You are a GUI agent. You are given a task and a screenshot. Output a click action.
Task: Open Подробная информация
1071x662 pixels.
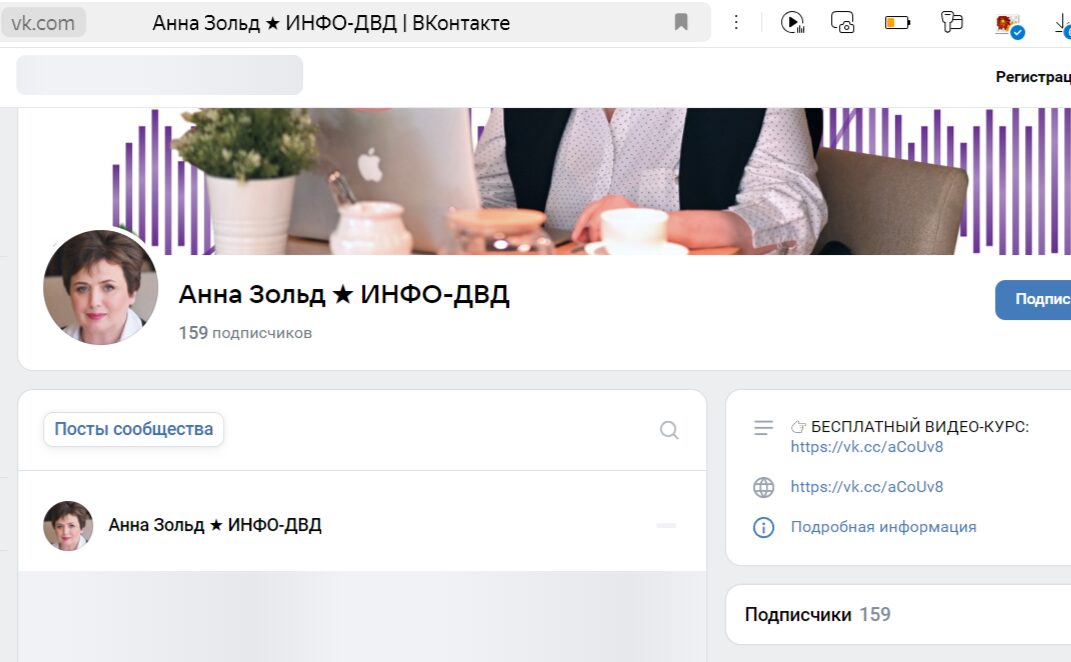[883, 527]
